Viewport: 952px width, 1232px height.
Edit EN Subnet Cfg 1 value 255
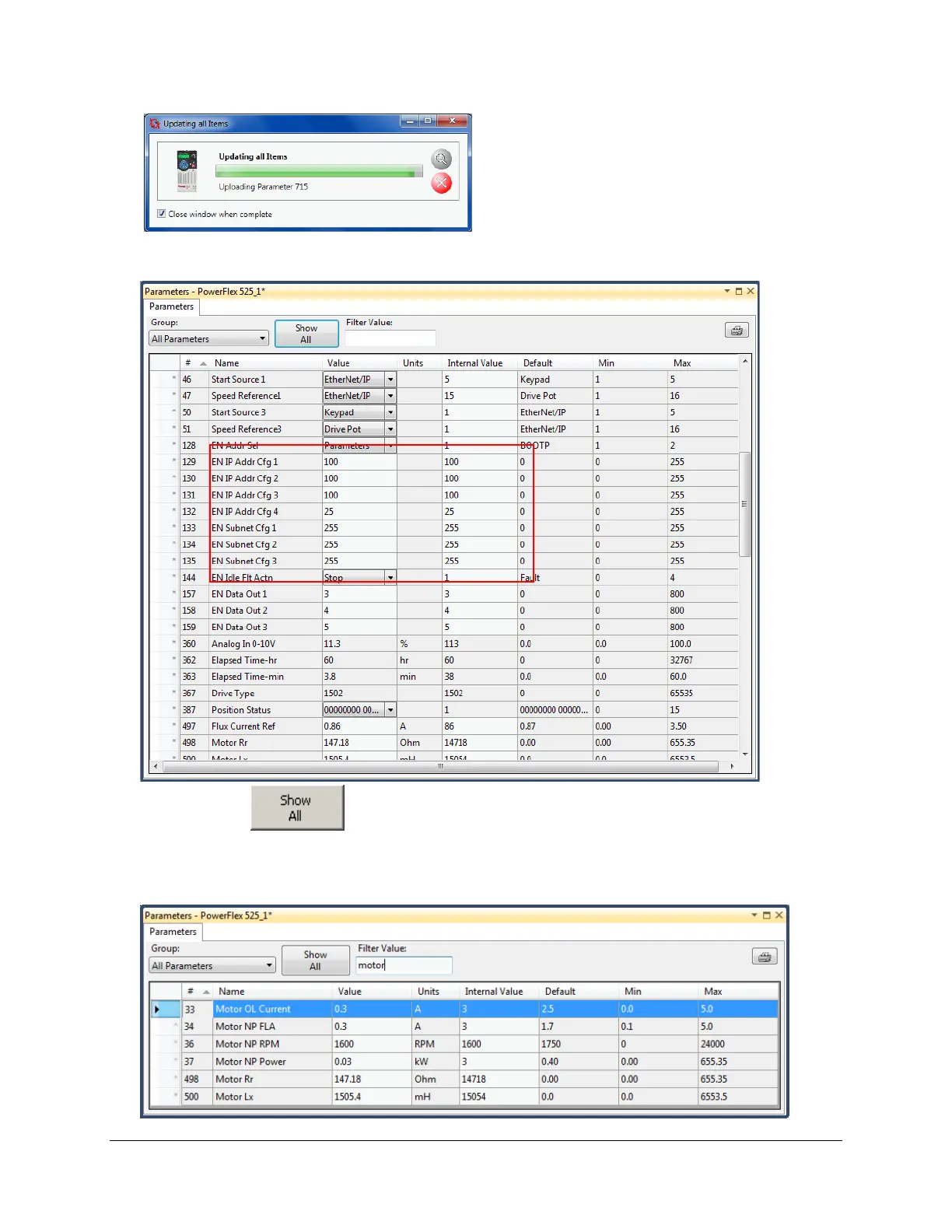359,528
